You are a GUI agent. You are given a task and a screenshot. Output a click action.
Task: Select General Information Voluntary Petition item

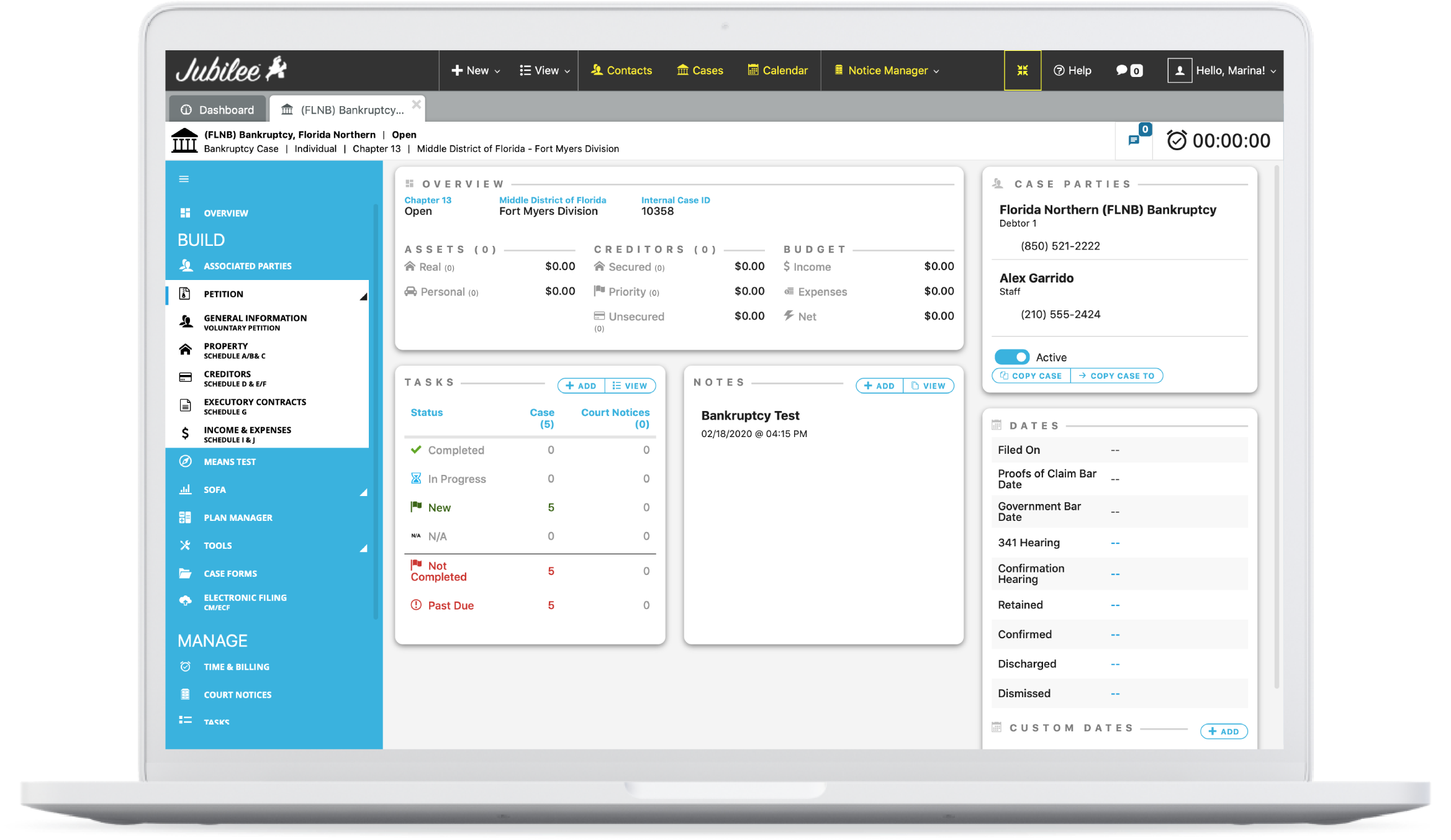pos(255,322)
